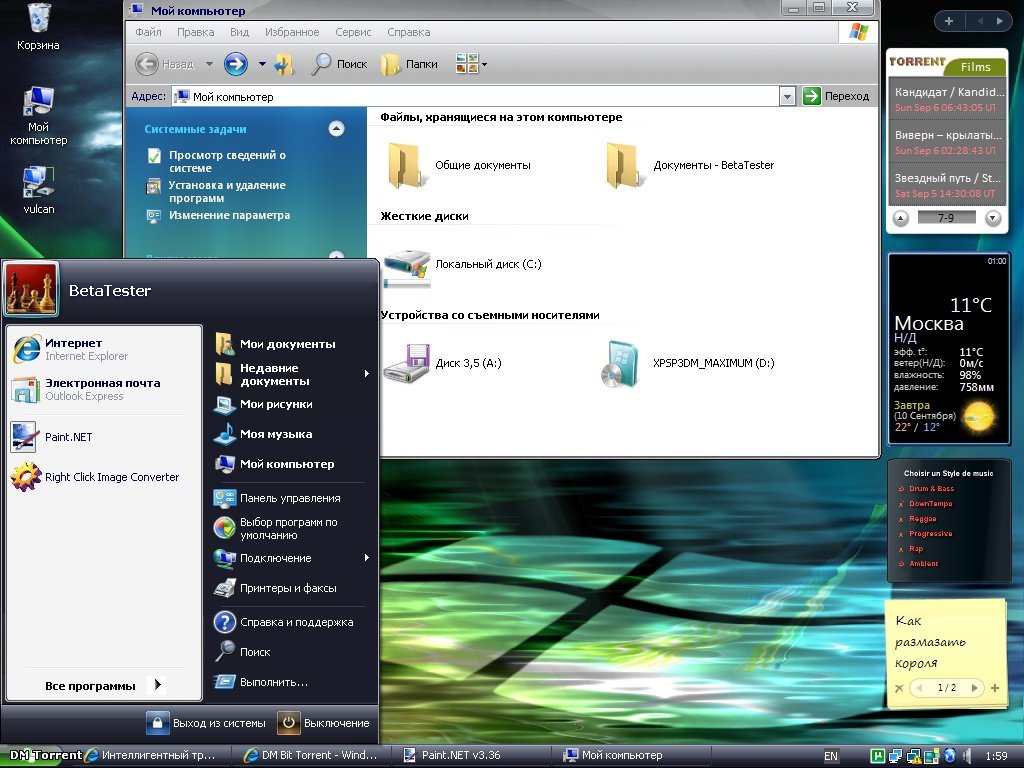This screenshot has height=768, width=1024.
Task: Open the Правка menu
Action: pyautogui.click(x=195, y=32)
